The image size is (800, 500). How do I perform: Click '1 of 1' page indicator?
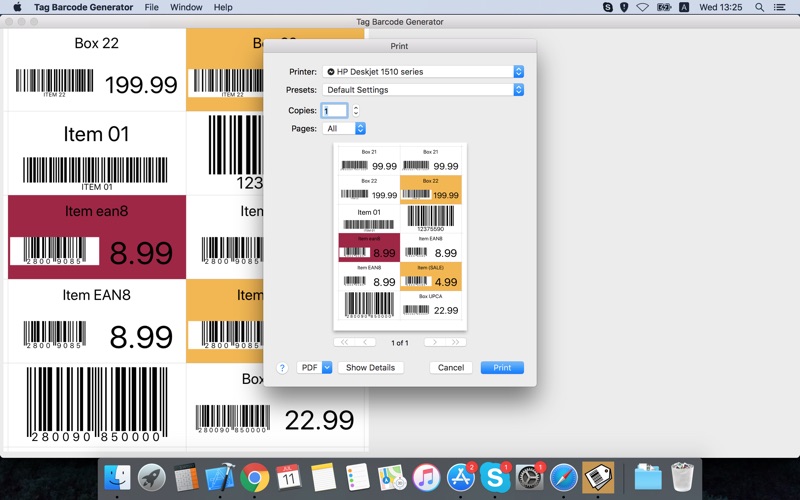coord(399,343)
